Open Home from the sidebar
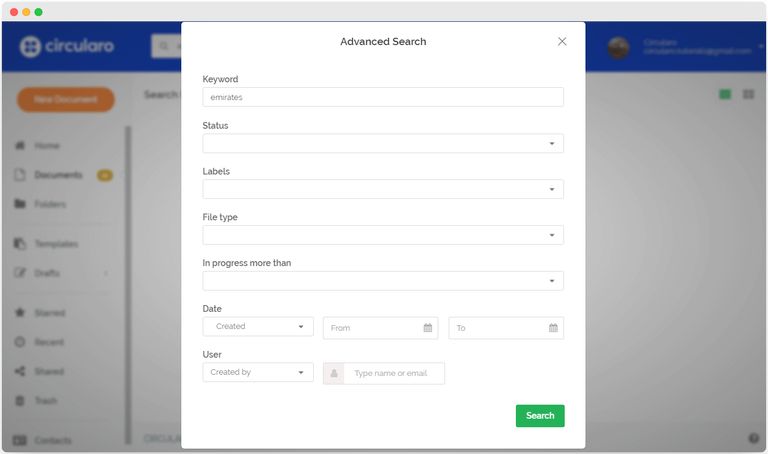This screenshot has height=454, width=768. 47,146
